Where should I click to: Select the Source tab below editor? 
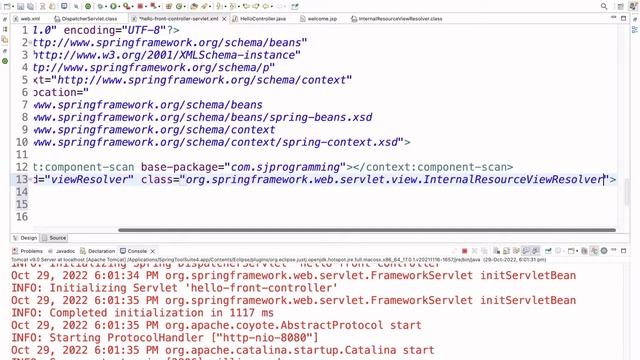(54, 238)
